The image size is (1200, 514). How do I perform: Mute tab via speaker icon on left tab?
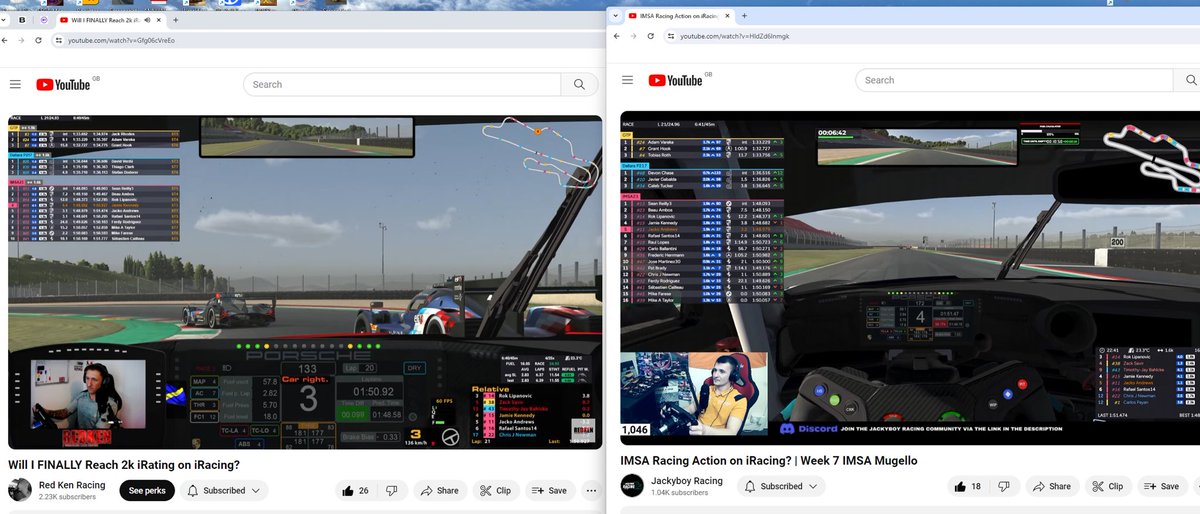point(148,20)
